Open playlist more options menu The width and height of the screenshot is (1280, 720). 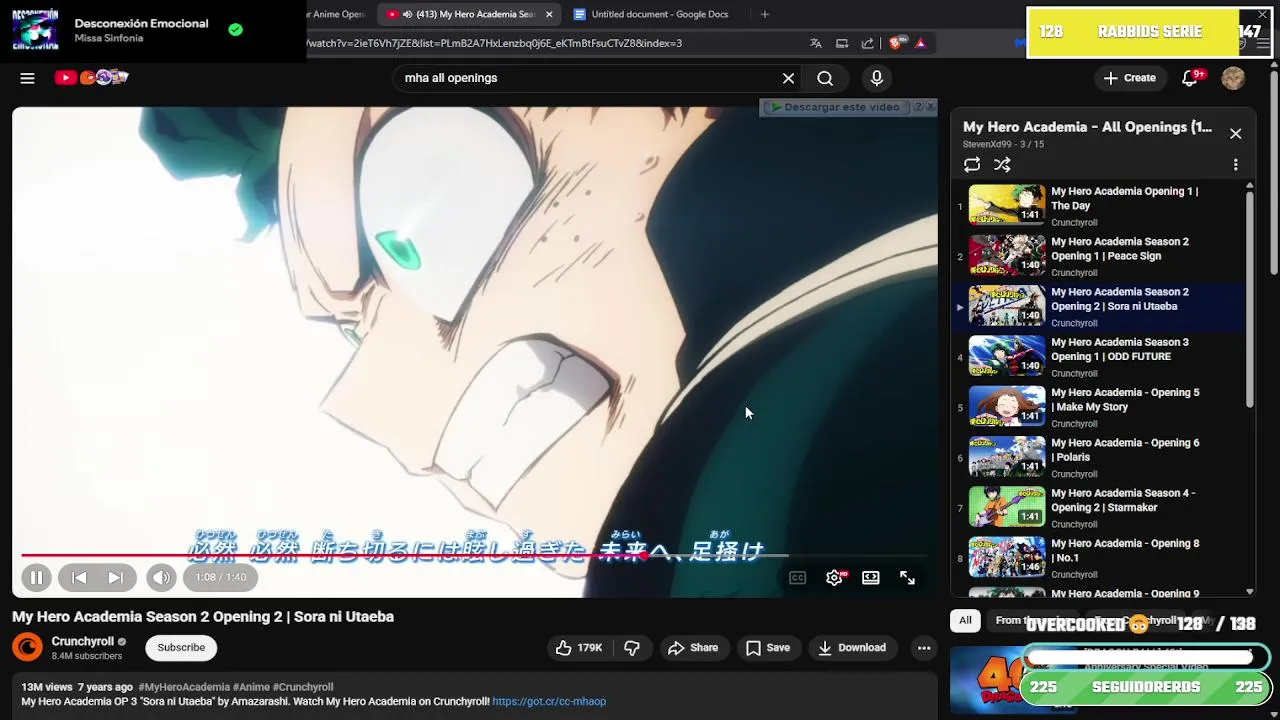tap(1235, 165)
